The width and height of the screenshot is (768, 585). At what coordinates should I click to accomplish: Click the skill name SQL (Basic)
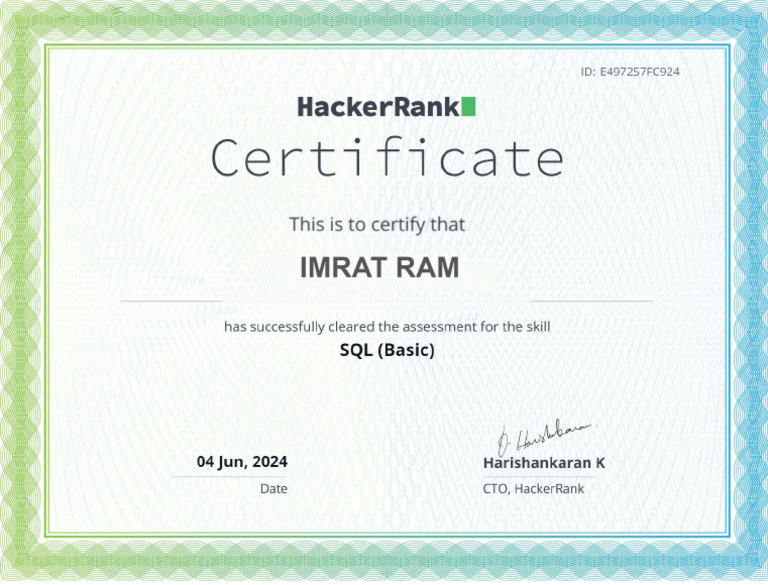[x=387, y=350]
